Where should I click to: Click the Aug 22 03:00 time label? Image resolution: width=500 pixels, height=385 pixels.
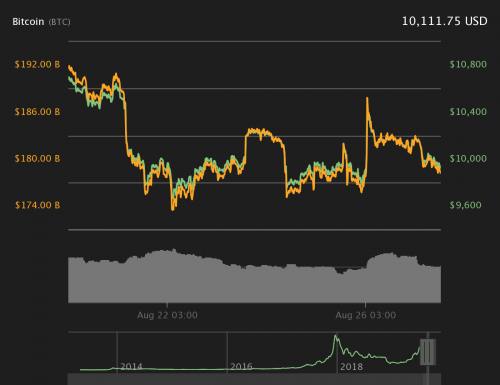tap(167, 315)
